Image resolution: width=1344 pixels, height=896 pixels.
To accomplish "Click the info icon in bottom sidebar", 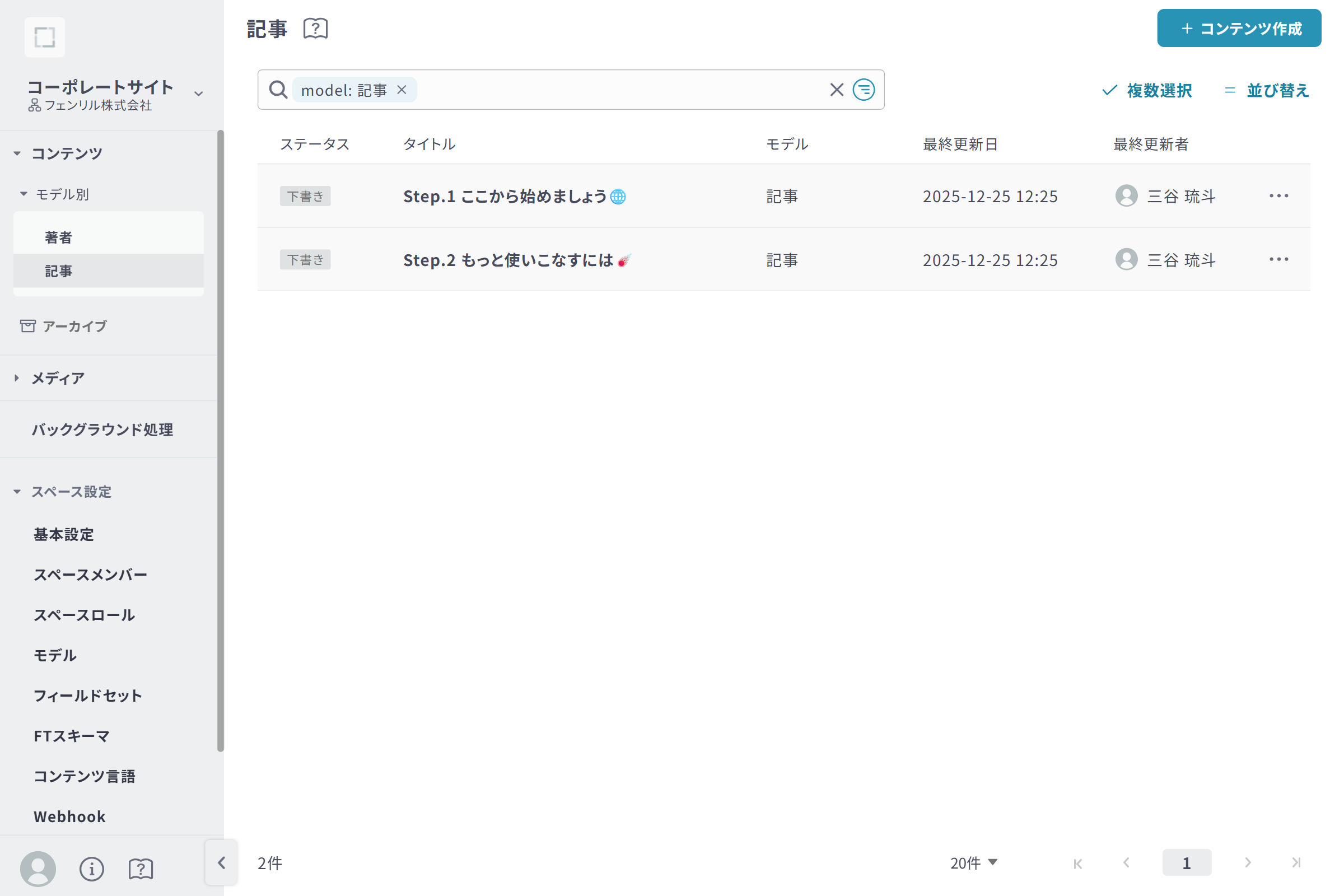I will 91,869.
